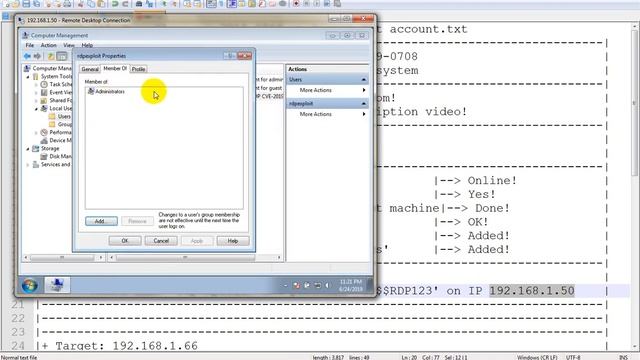Click 'Target: 192.168.1.66' line in editor

pyautogui.click(x=120, y=346)
